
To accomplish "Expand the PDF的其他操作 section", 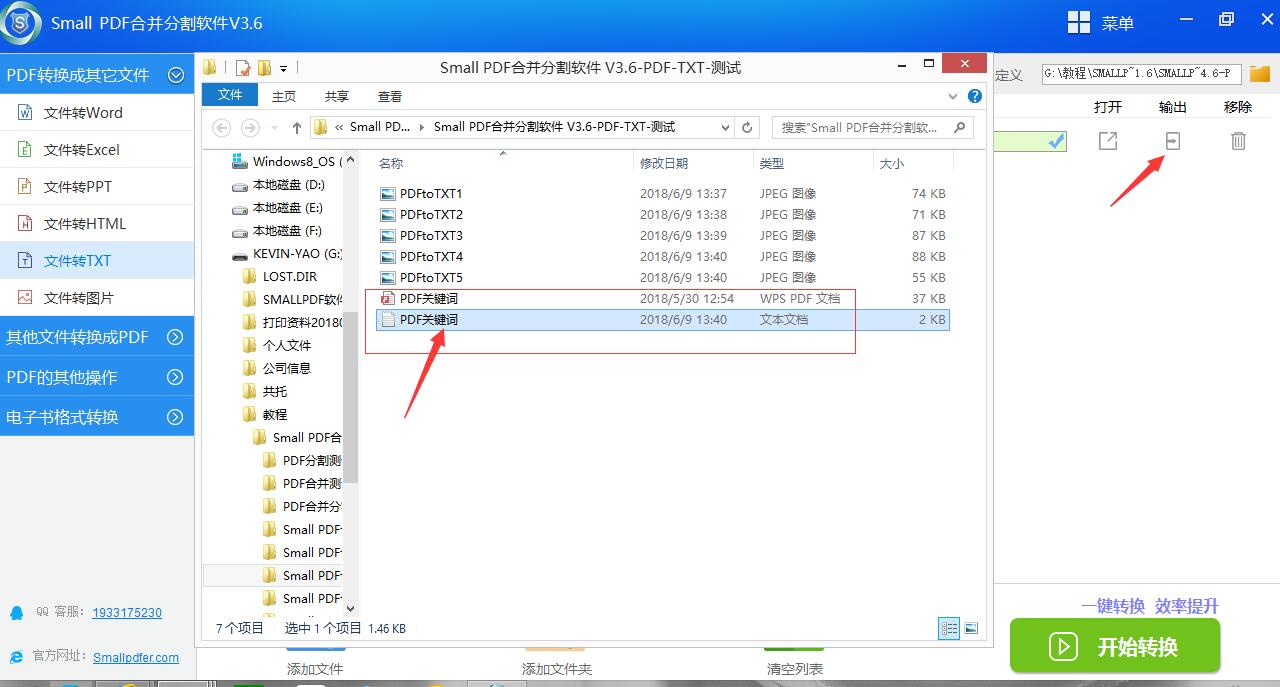I will point(175,377).
